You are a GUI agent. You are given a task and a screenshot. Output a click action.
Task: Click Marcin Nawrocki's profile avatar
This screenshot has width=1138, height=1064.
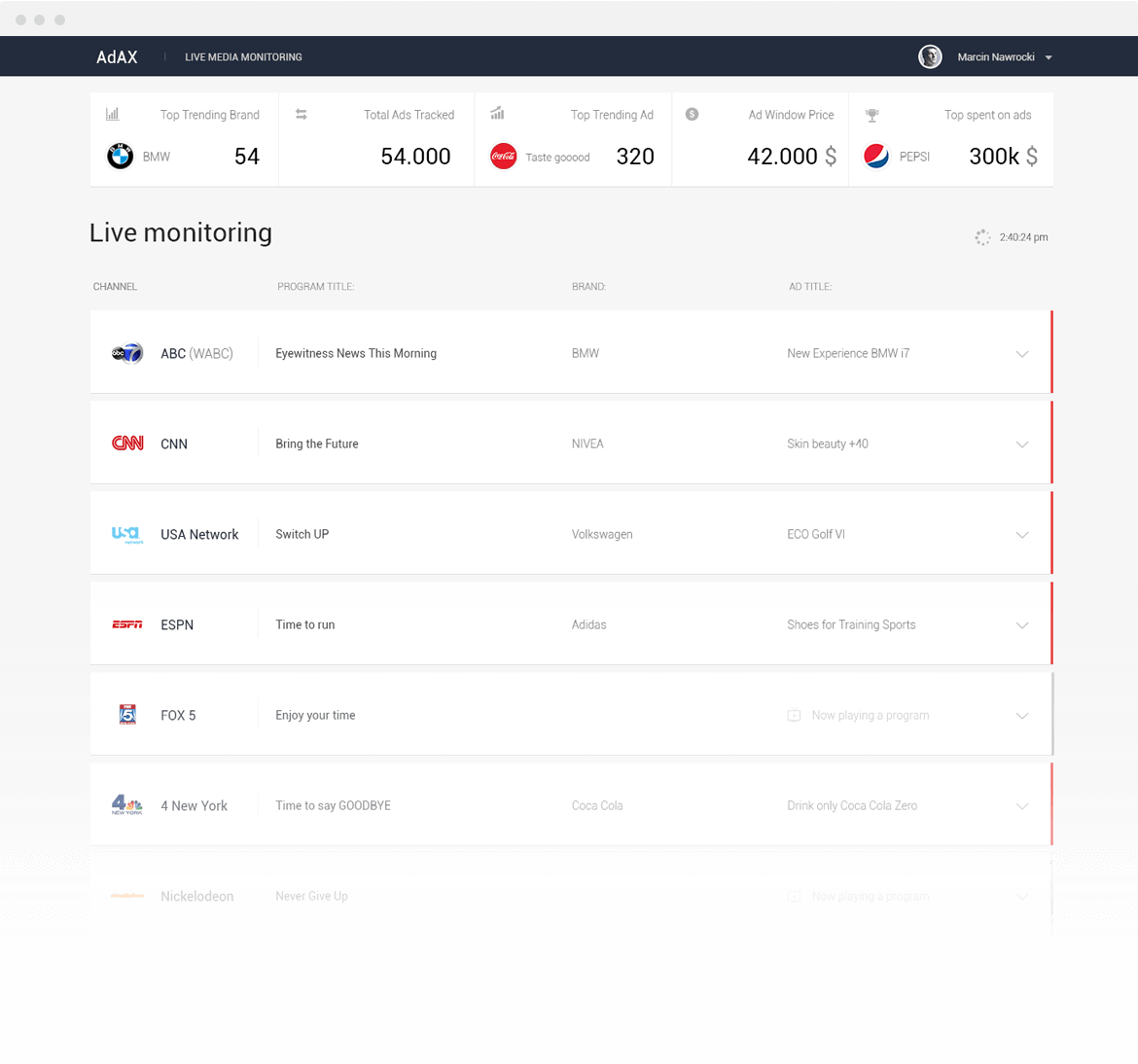[930, 56]
